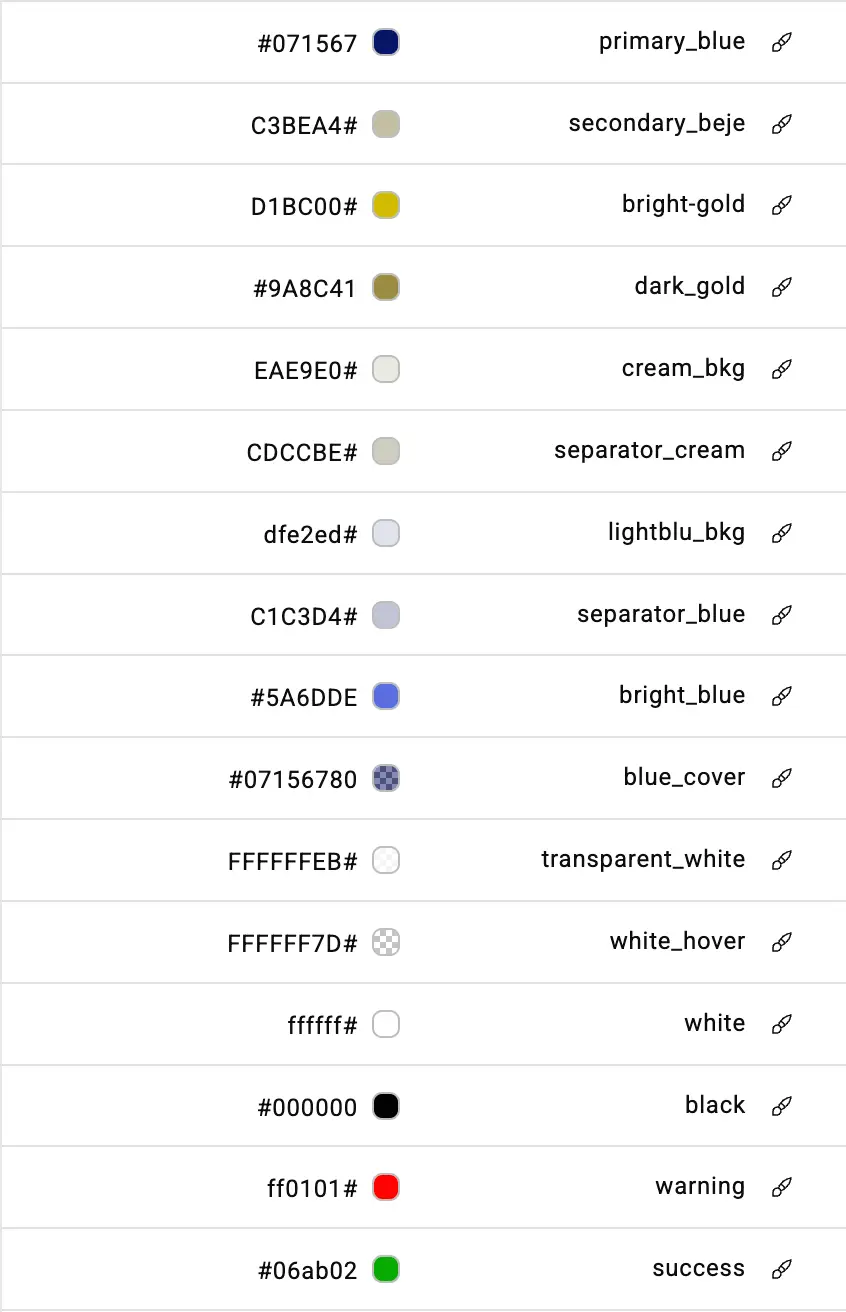
Task: Click the brush icon beside white_hover
Action: pos(782,942)
